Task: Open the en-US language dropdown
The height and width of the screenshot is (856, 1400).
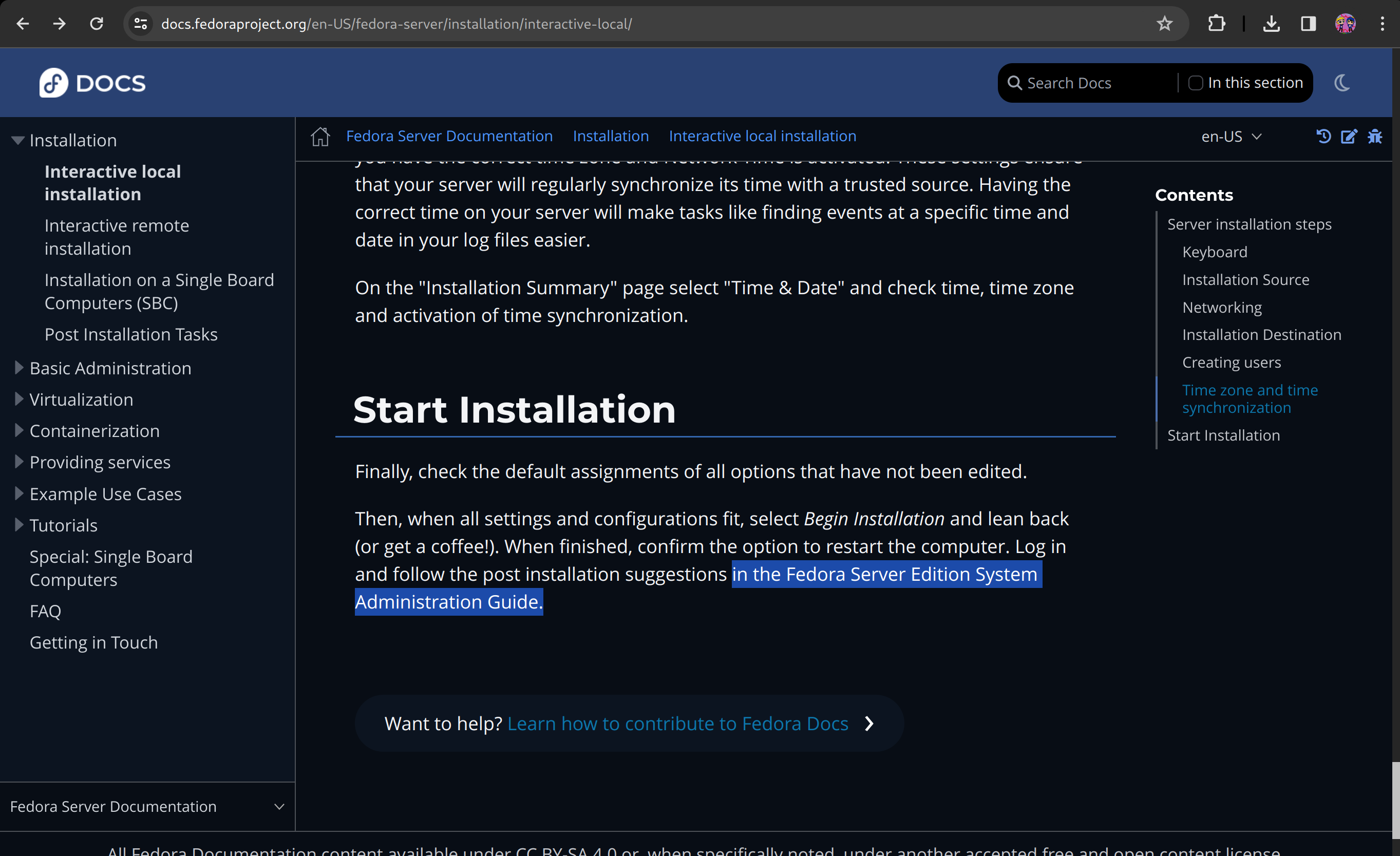Action: [1232, 136]
